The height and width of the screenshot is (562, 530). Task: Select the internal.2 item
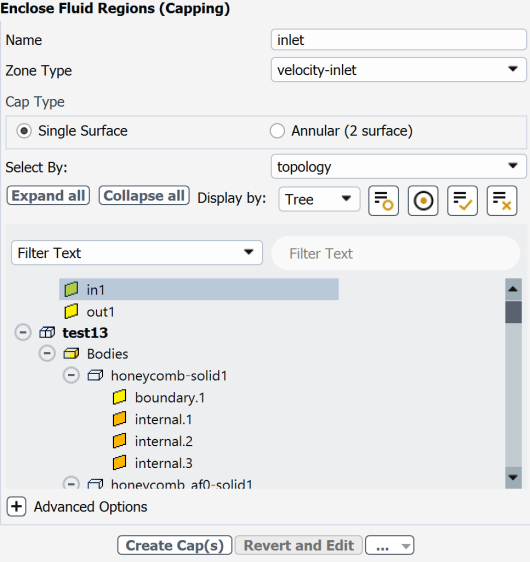point(164,441)
